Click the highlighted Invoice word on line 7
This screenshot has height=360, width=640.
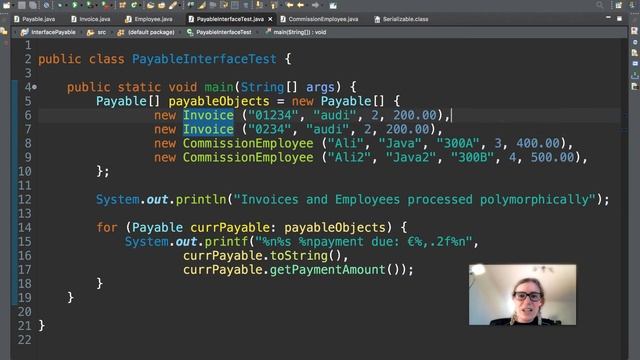pos(208,129)
